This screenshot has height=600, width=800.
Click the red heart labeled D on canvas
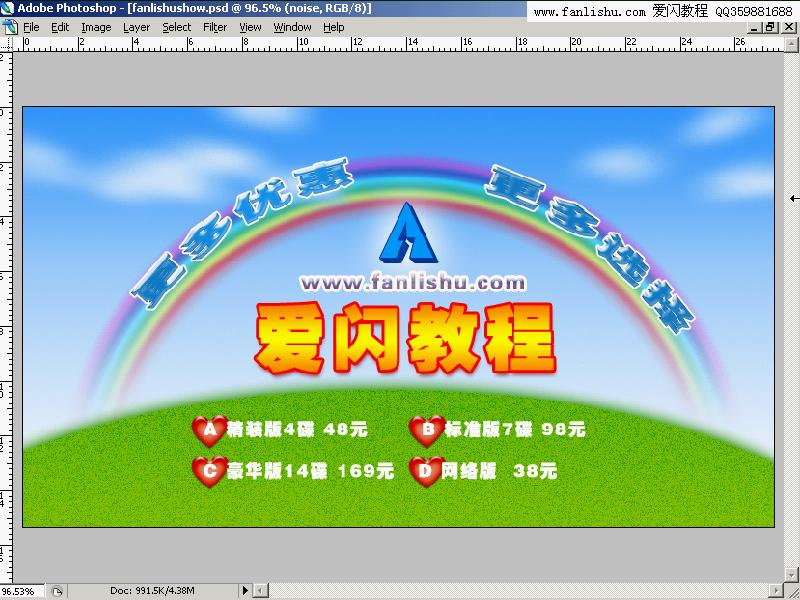click(x=426, y=471)
